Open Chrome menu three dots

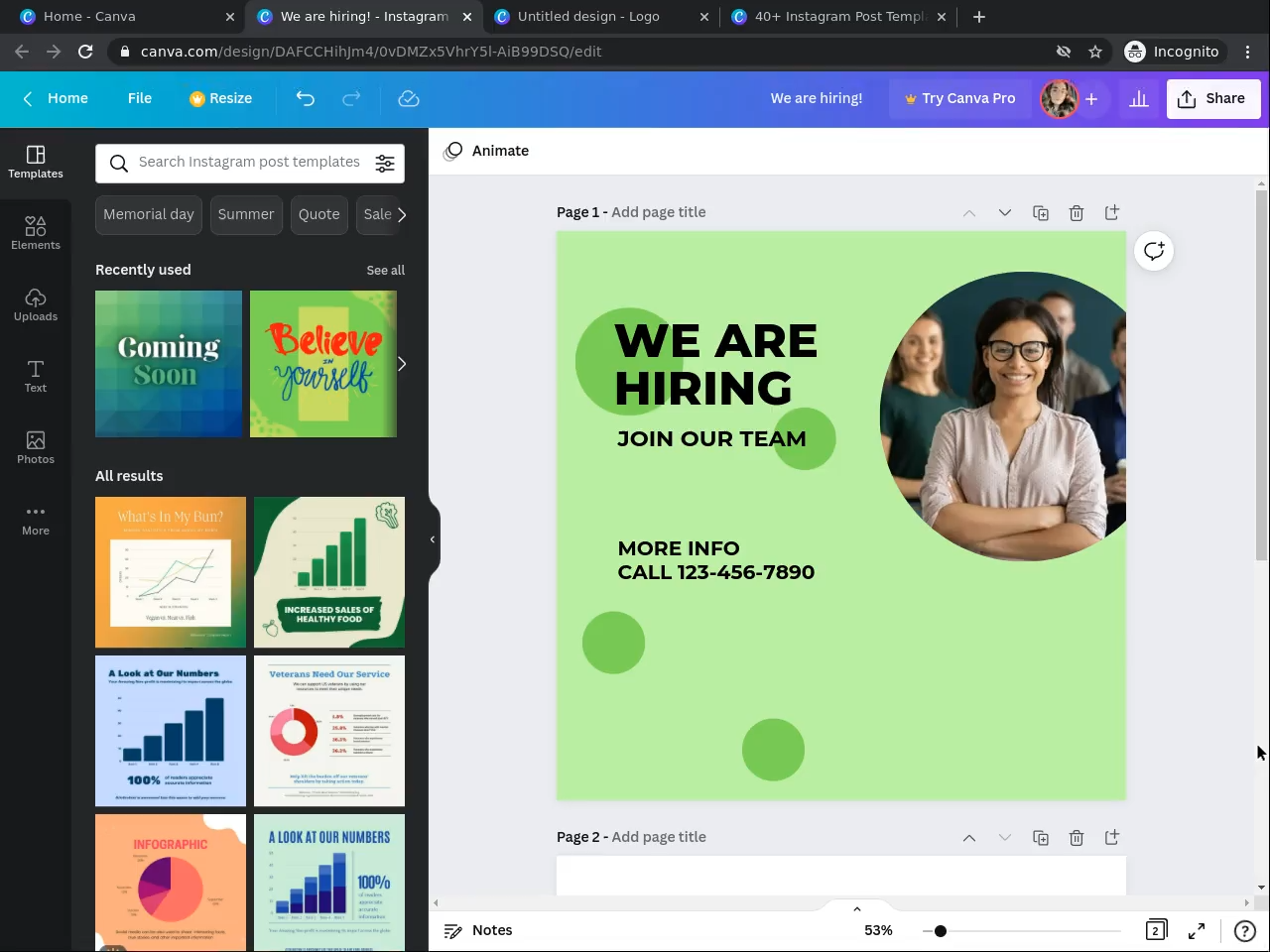(x=1249, y=52)
